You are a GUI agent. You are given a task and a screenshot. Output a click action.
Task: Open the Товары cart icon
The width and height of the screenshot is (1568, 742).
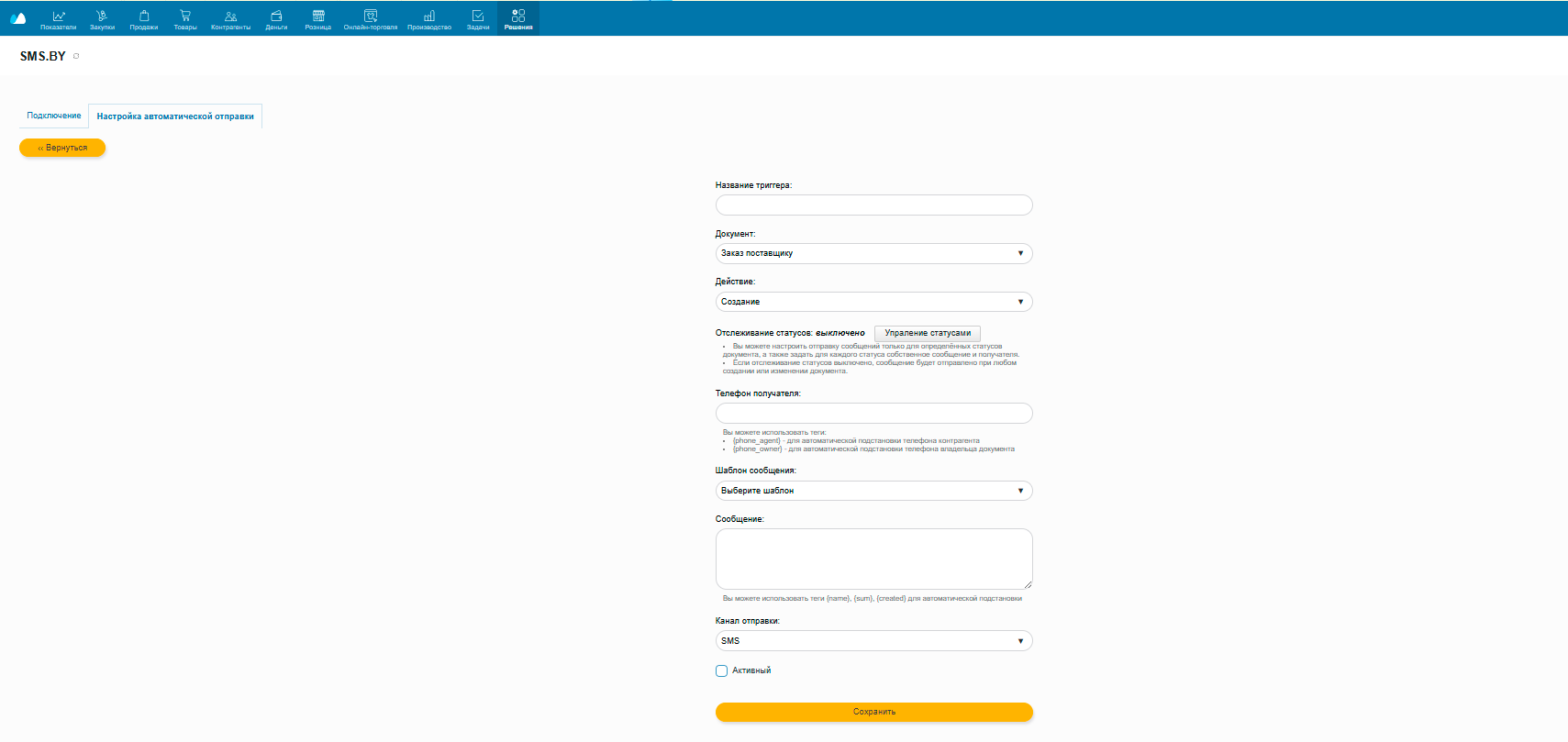pos(185,17)
